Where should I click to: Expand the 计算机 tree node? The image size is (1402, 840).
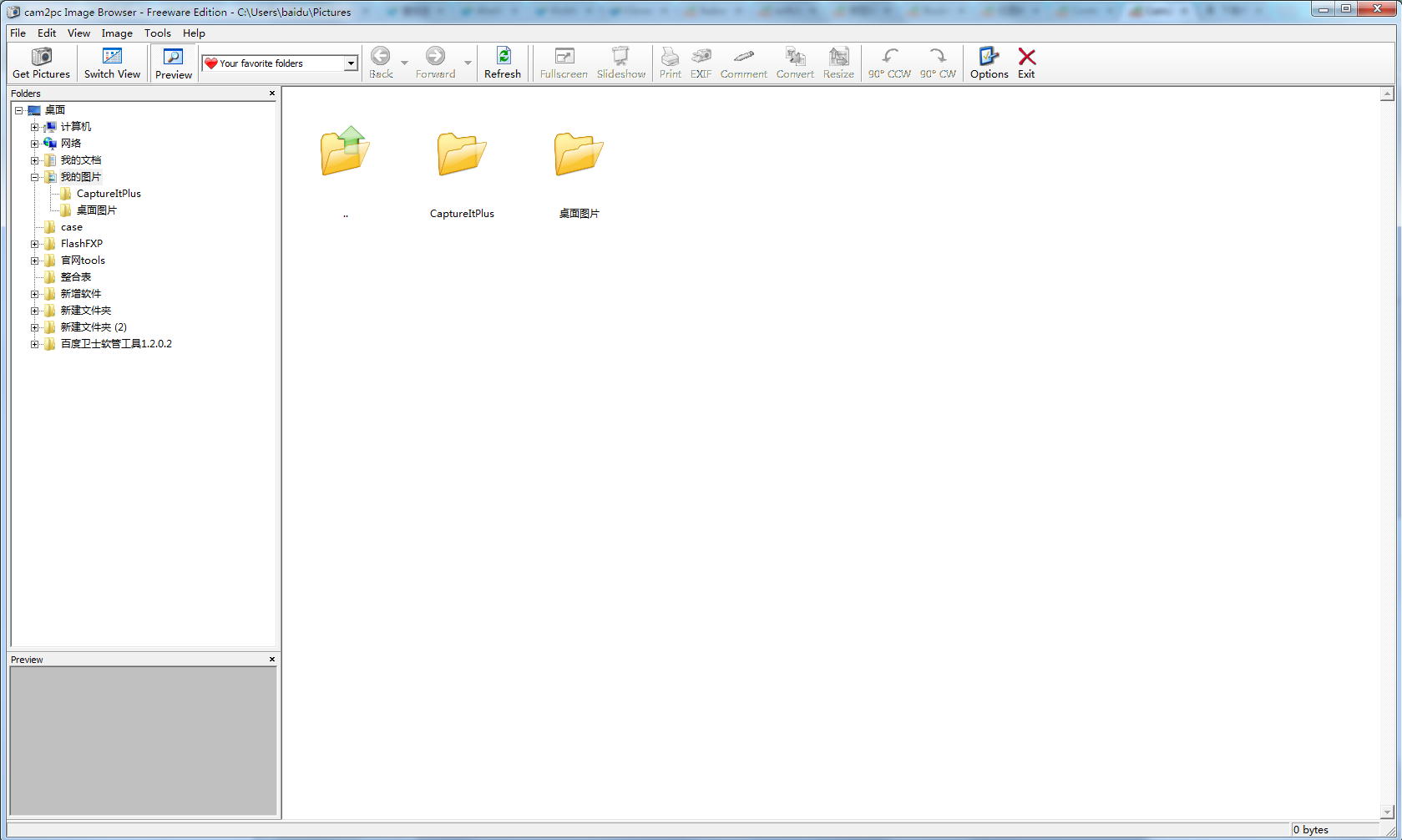point(34,127)
